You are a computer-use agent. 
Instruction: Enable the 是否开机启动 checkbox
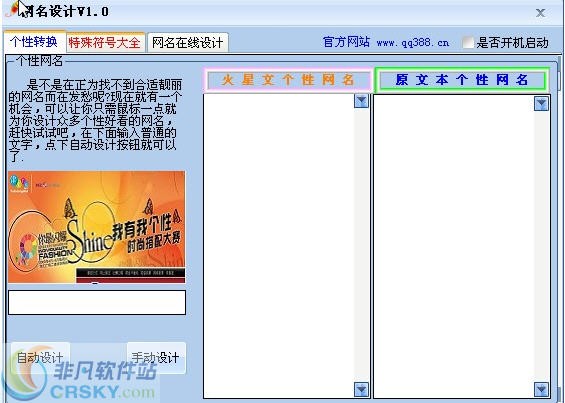point(468,43)
